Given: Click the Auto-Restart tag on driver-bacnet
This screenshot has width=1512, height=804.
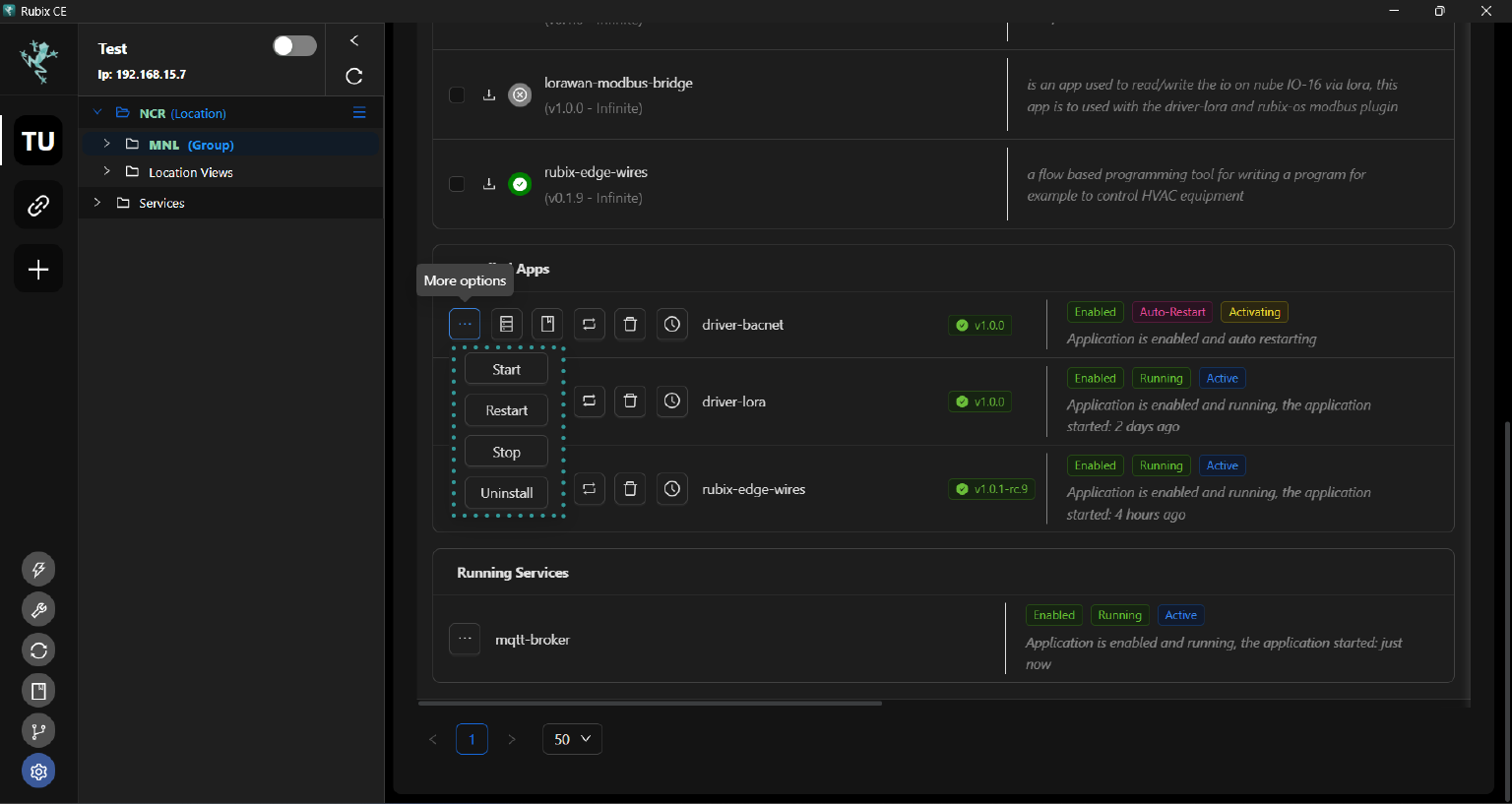Looking at the screenshot, I should point(1172,312).
